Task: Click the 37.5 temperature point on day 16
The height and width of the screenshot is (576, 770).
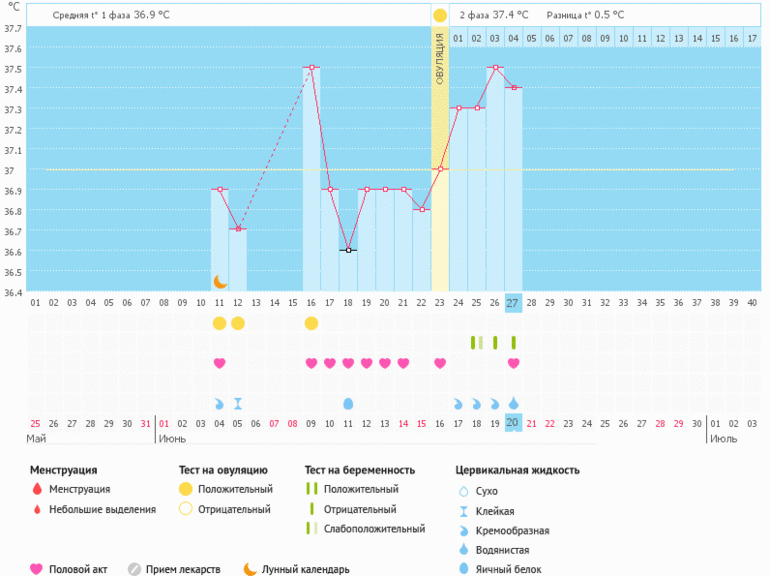Action: pos(311,67)
